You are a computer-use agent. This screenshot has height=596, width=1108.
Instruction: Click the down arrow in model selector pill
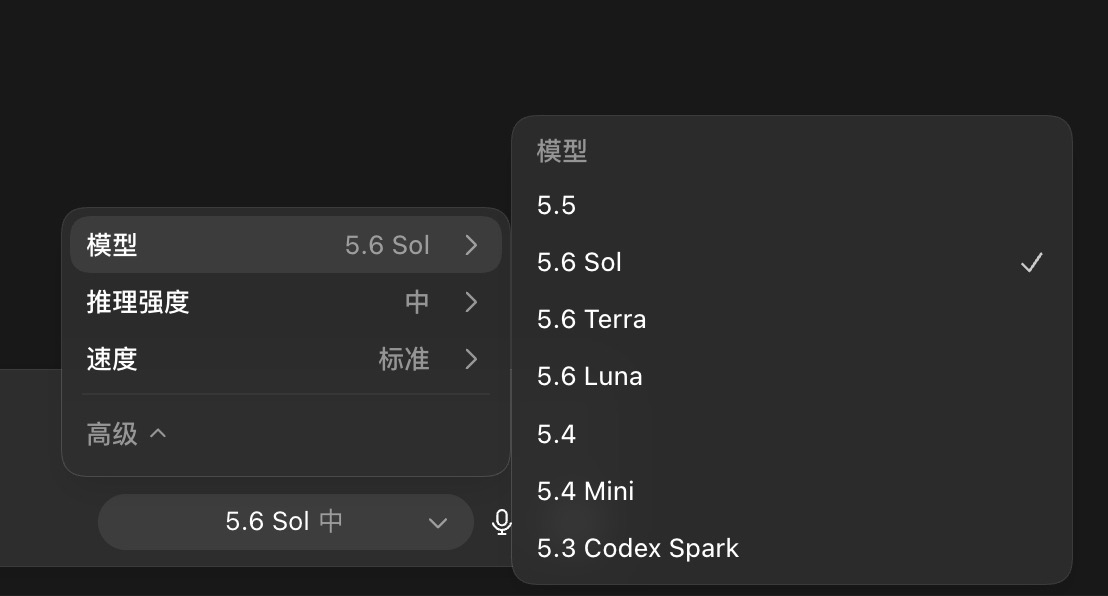click(x=438, y=523)
